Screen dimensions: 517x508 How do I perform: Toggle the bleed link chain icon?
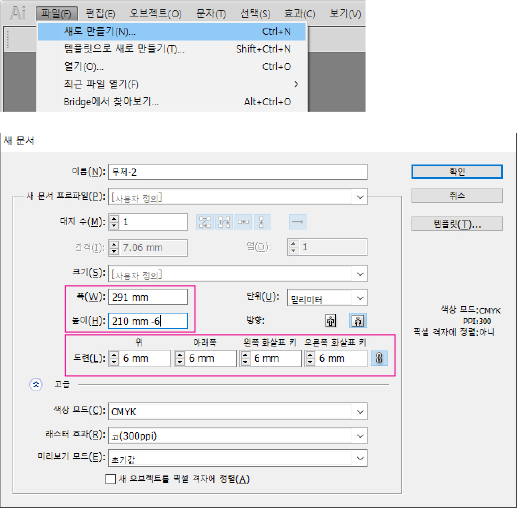click(379, 358)
